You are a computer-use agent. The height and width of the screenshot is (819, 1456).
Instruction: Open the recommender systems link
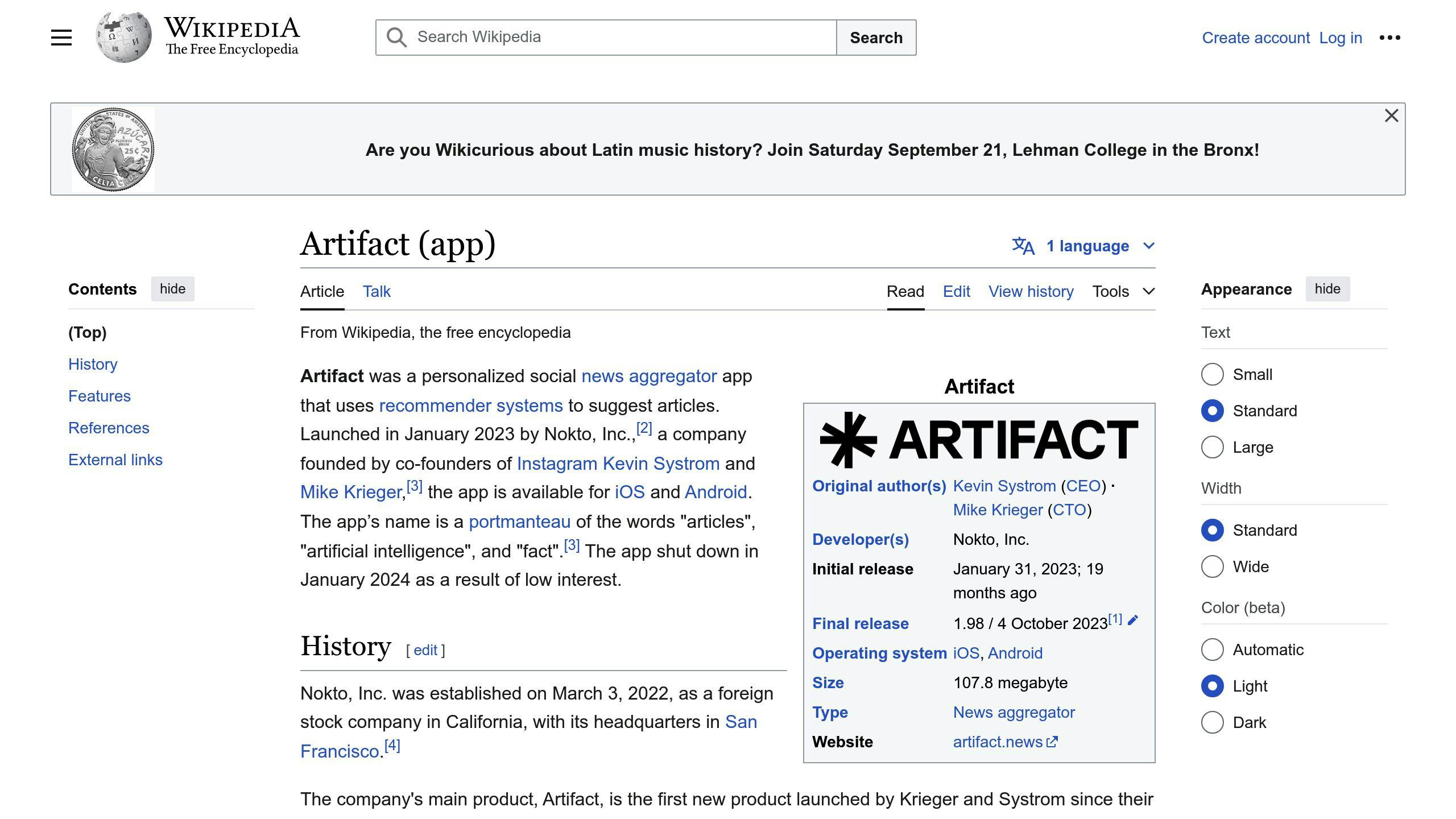[x=470, y=406]
